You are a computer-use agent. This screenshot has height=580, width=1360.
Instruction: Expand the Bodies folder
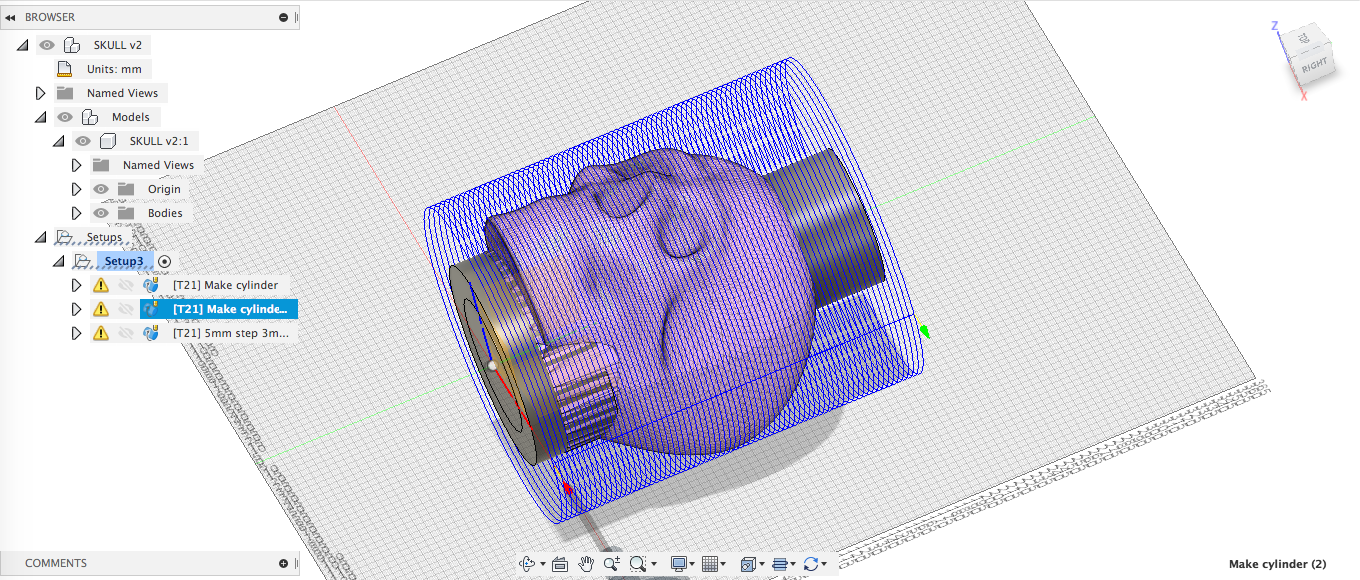point(76,212)
